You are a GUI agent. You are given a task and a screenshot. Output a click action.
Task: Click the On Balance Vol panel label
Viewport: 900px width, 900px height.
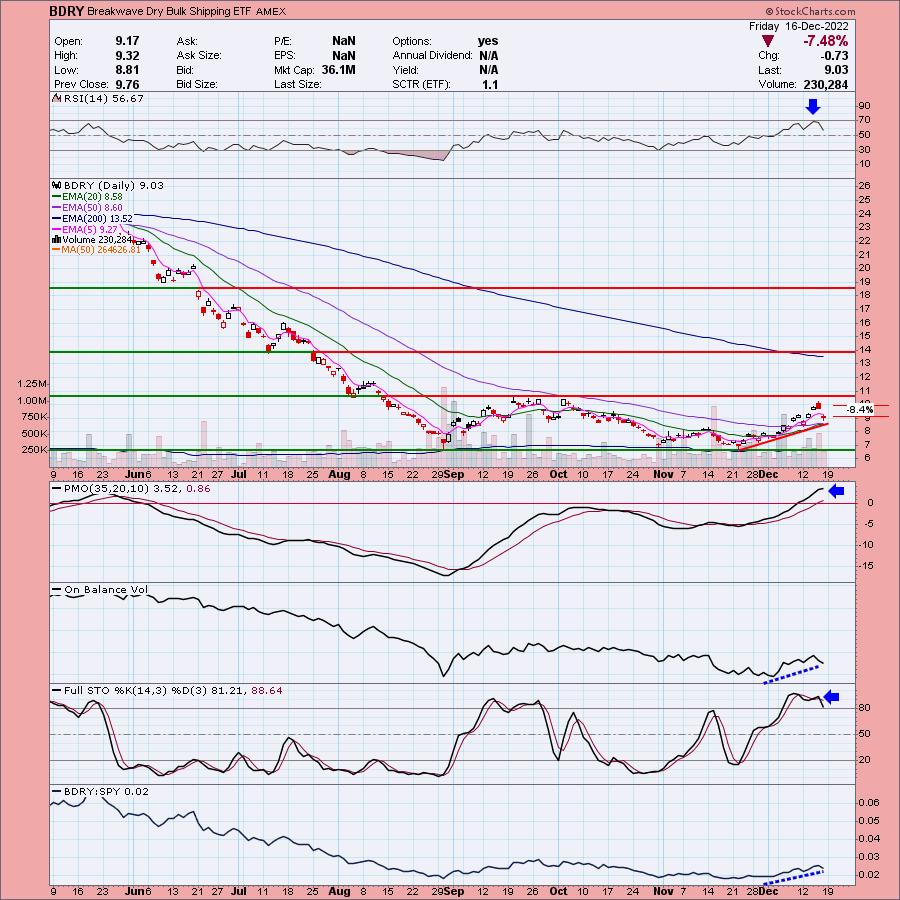(106, 590)
